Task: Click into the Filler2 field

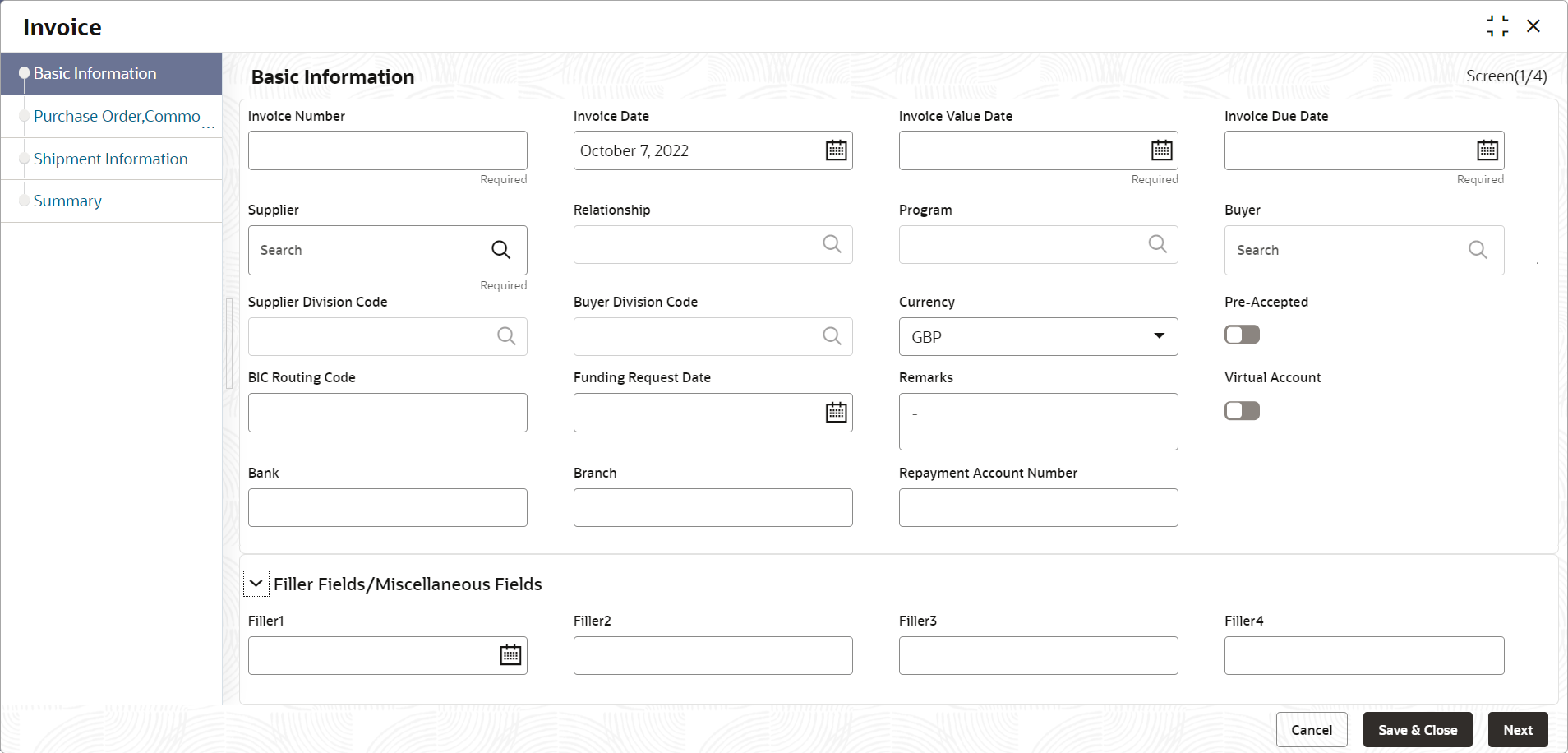Action: click(x=713, y=655)
